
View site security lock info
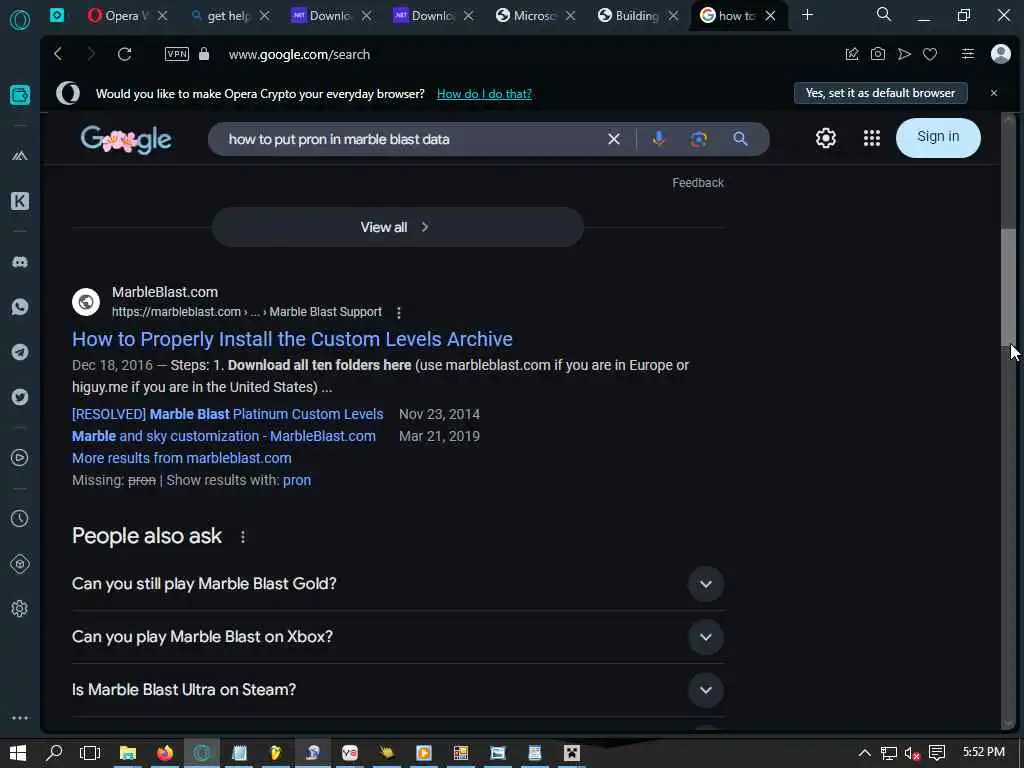coord(204,54)
